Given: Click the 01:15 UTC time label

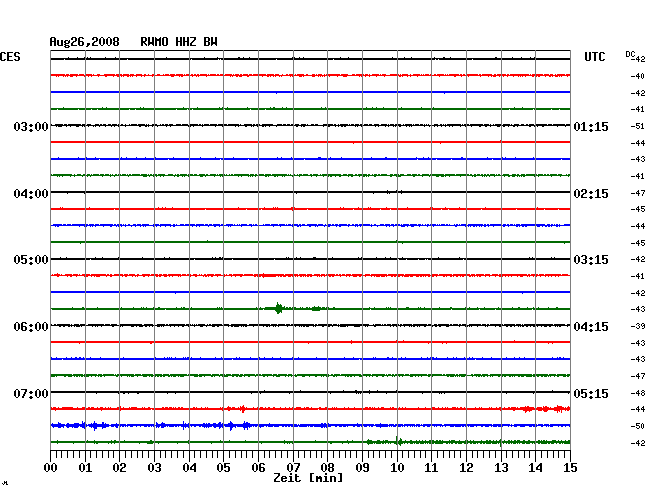Looking at the screenshot, I should click(591, 127).
